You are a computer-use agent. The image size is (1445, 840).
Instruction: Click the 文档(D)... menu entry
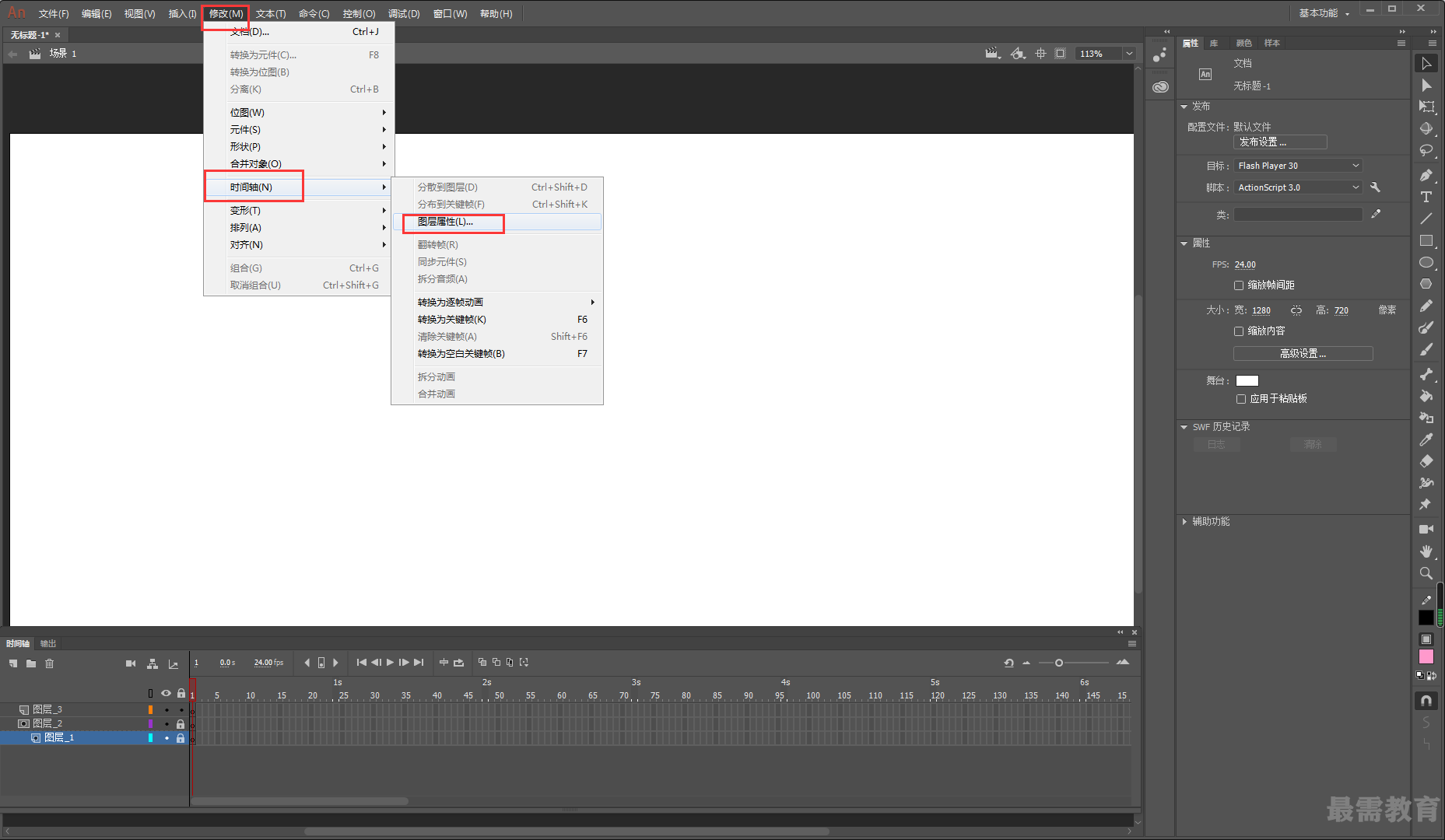(300, 32)
